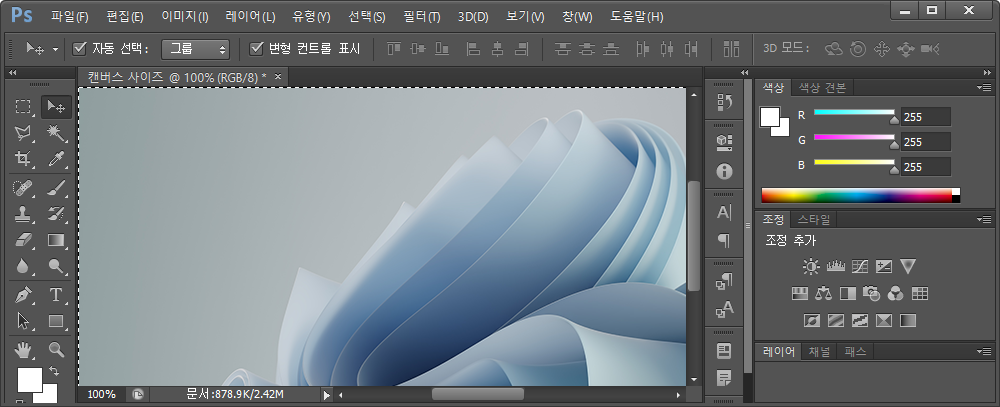Screen dimensions: 1000x407
Task: Pick a color from the spectrum ramp
Action: [x=860, y=195]
